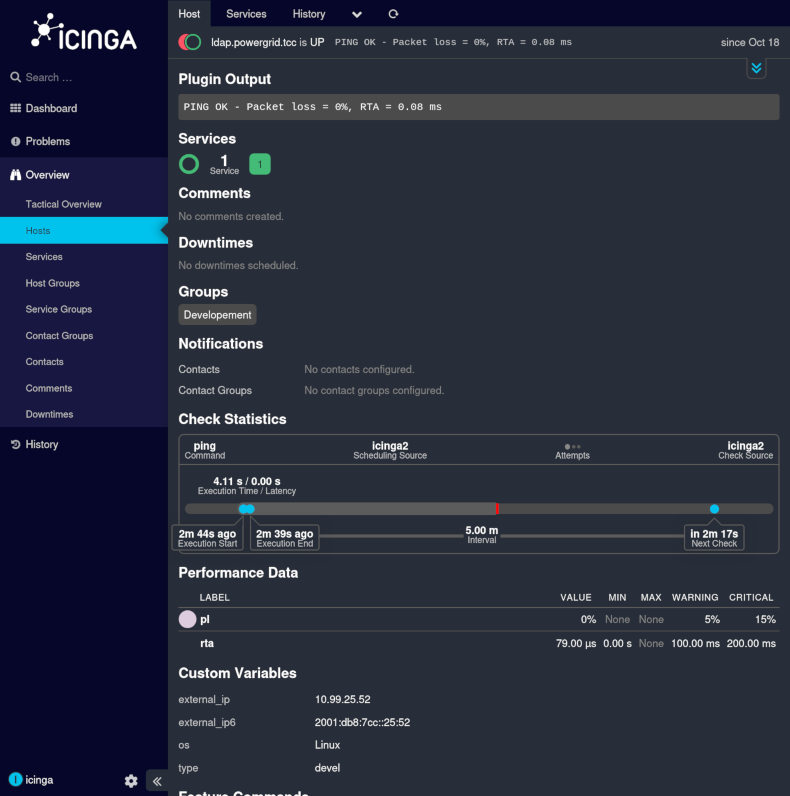Open the tab bar dropdown chevron
790x796 pixels.
coord(357,14)
